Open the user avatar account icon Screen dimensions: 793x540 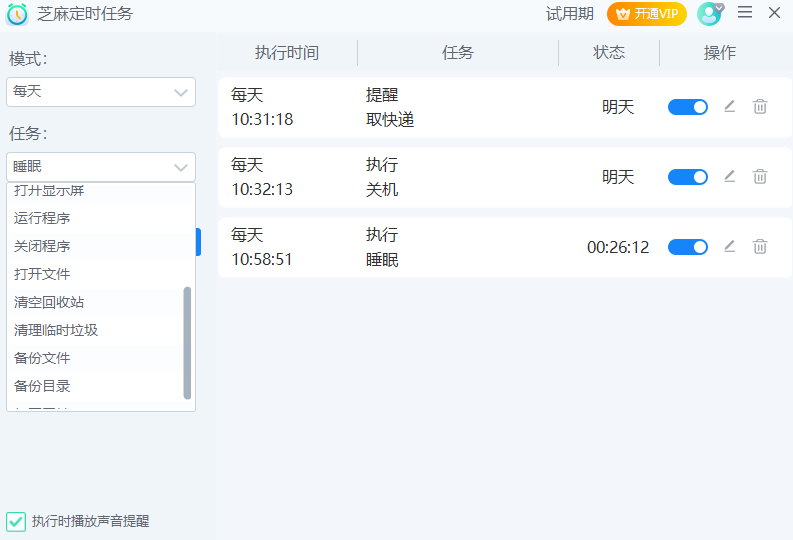click(709, 14)
